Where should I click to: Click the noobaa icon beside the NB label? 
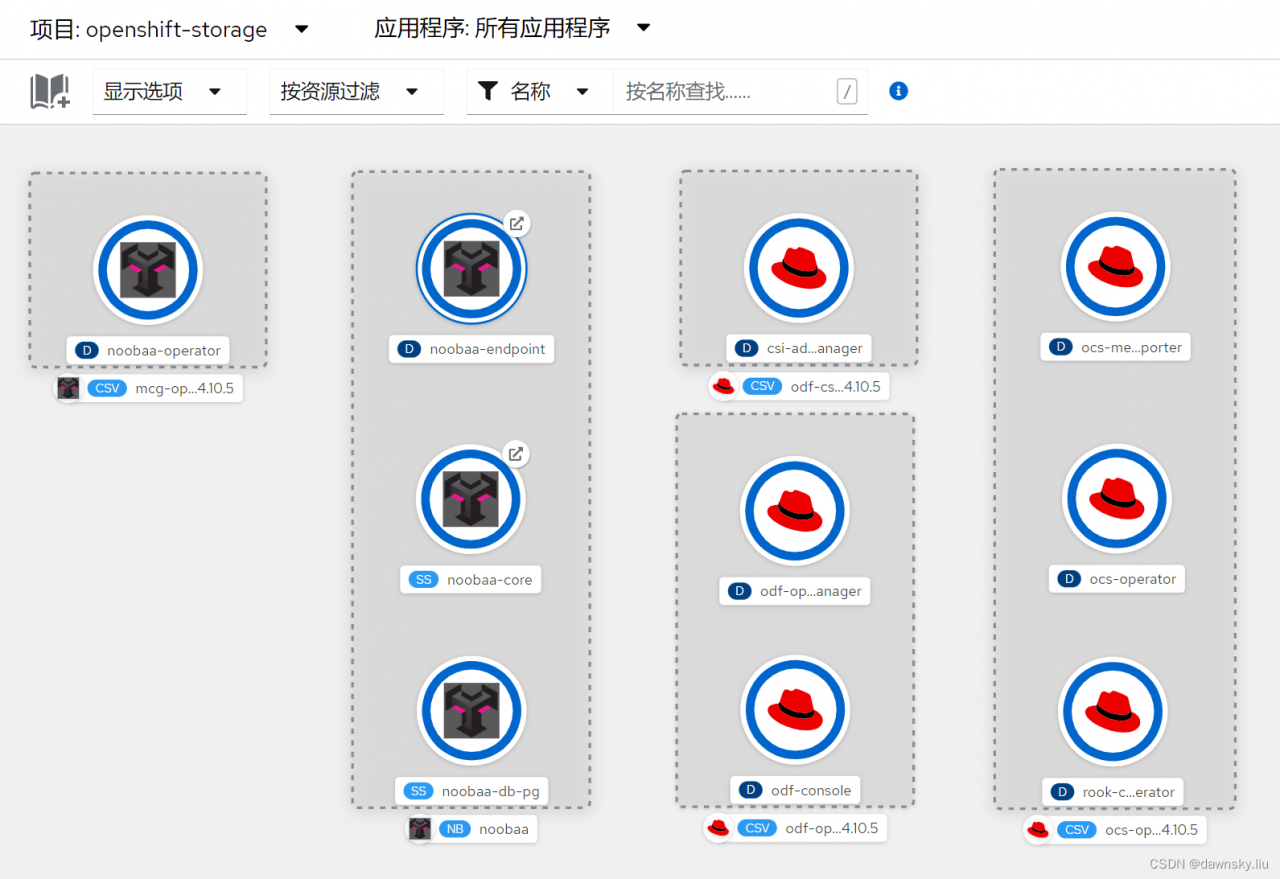420,829
